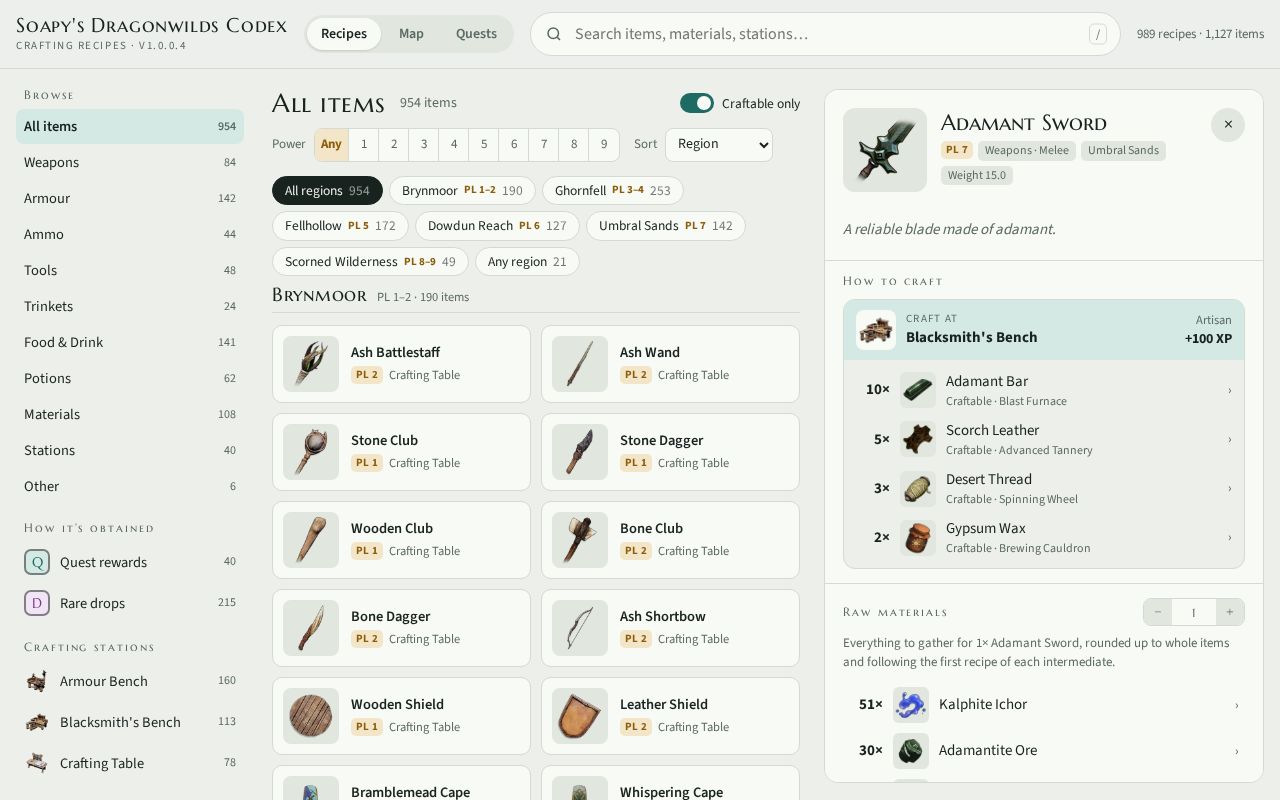Select power level 7 filter
1280x800 pixels.
544,144
